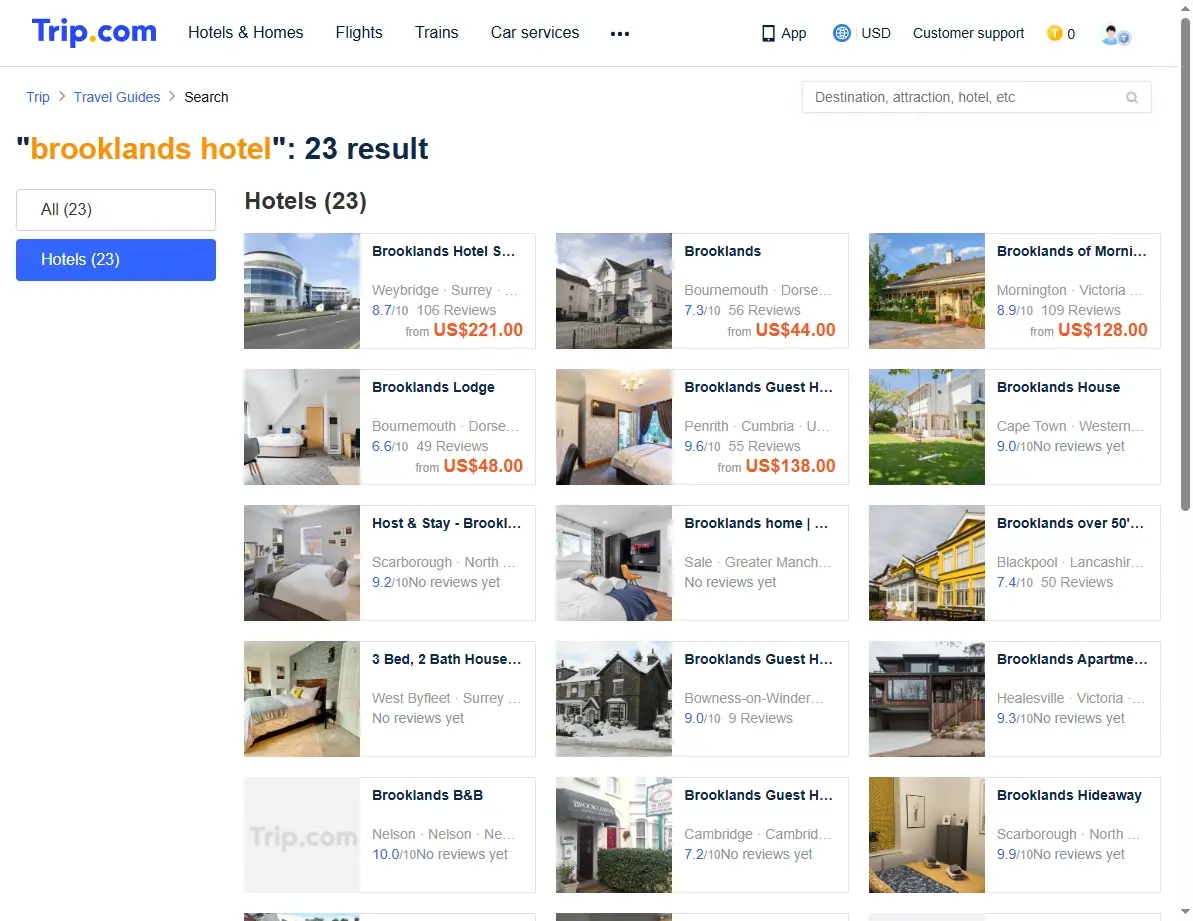Click the 50 Reviews text

[1077, 583]
